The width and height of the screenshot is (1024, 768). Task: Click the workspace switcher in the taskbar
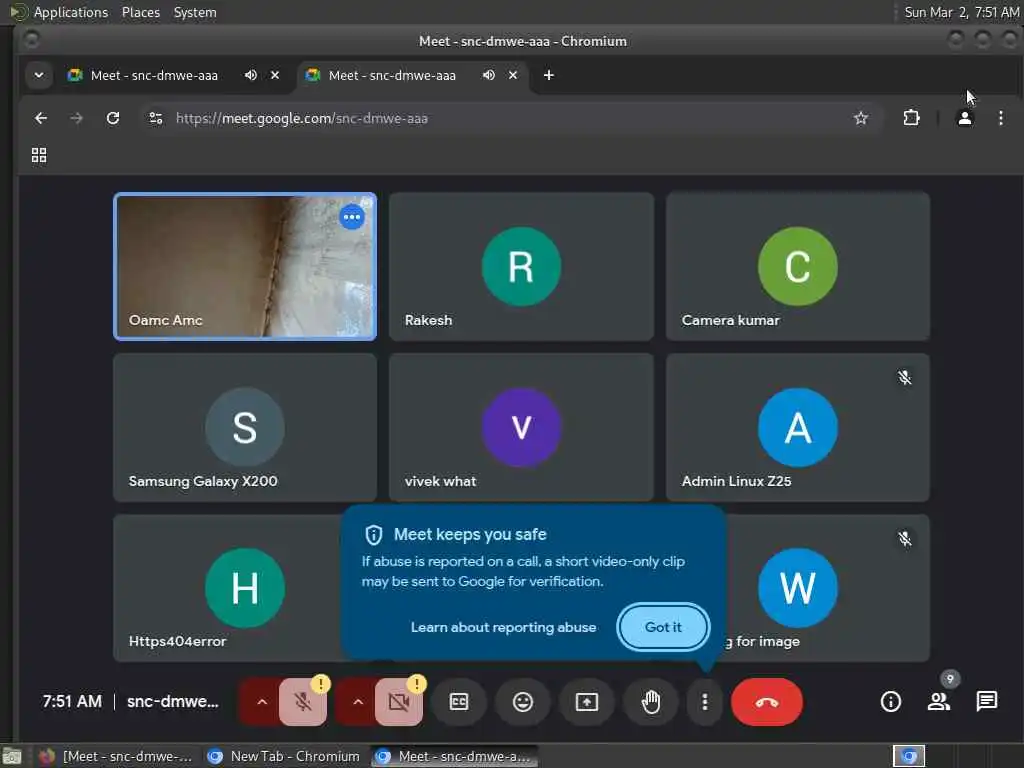tap(909, 756)
